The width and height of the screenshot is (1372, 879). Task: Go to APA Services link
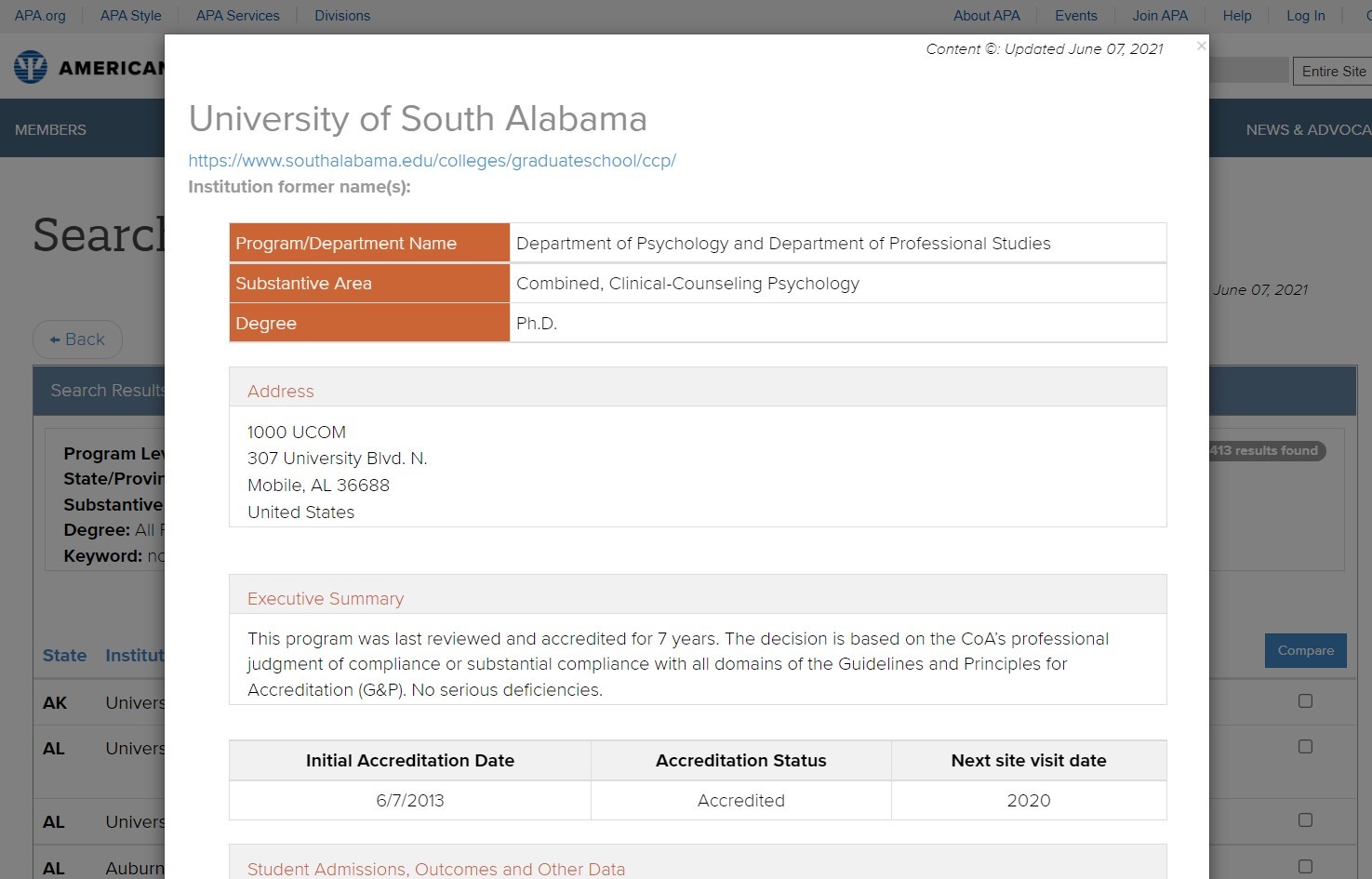pyautogui.click(x=237, y=16)
